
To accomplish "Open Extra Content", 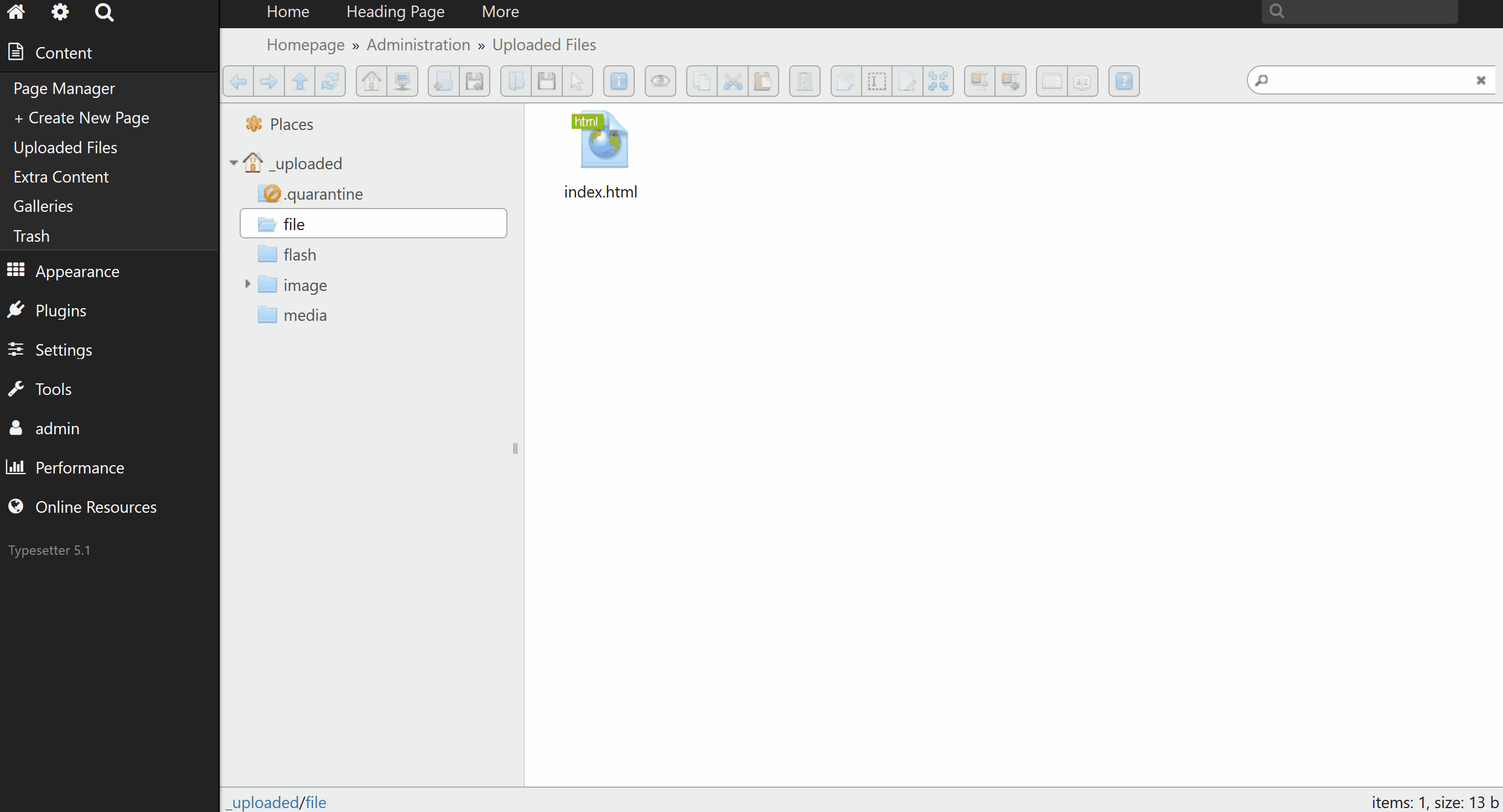I will 61,177.
